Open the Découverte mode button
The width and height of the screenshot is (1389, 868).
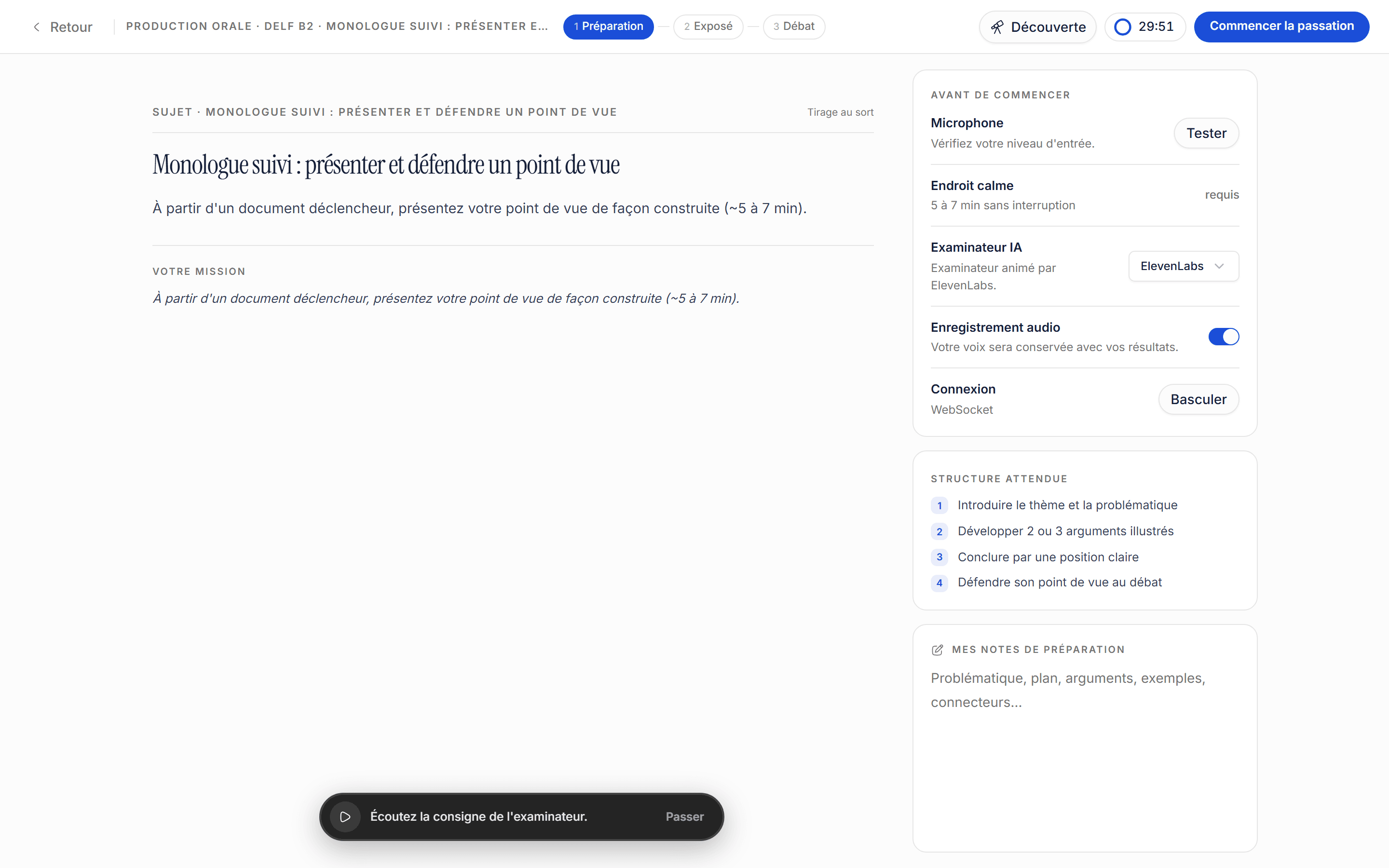coord(1037,27)
